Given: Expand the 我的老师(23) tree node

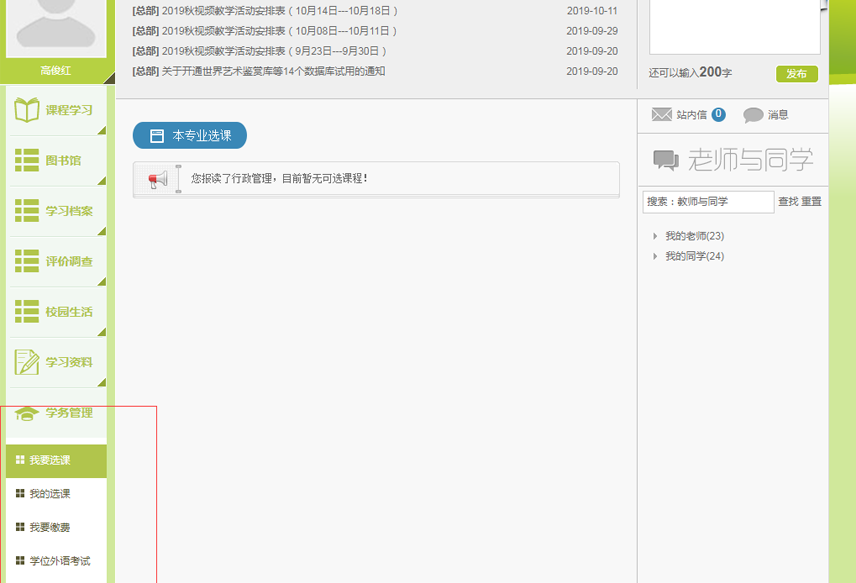Looking at the screenshot, I should [655, 236].
